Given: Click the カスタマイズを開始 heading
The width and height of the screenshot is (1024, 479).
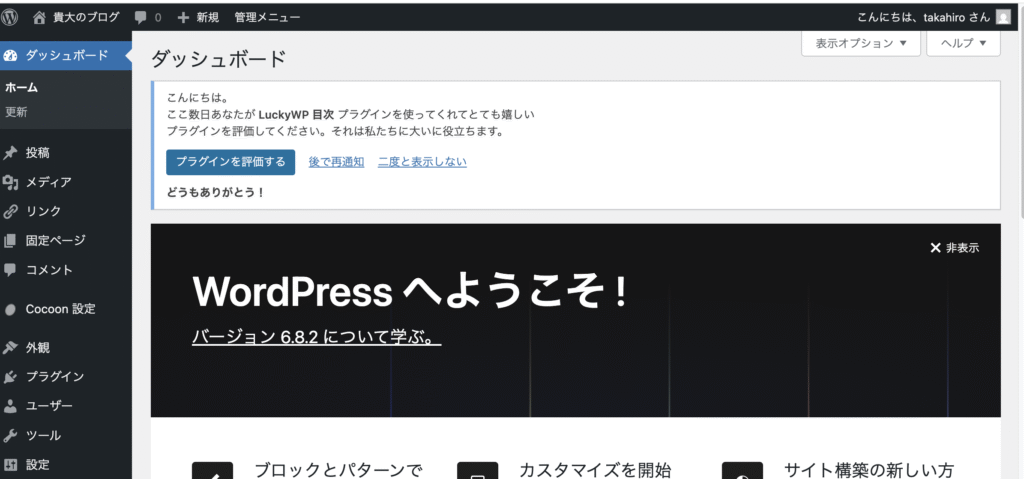Looking at the screenshot, I should [596, 470].
